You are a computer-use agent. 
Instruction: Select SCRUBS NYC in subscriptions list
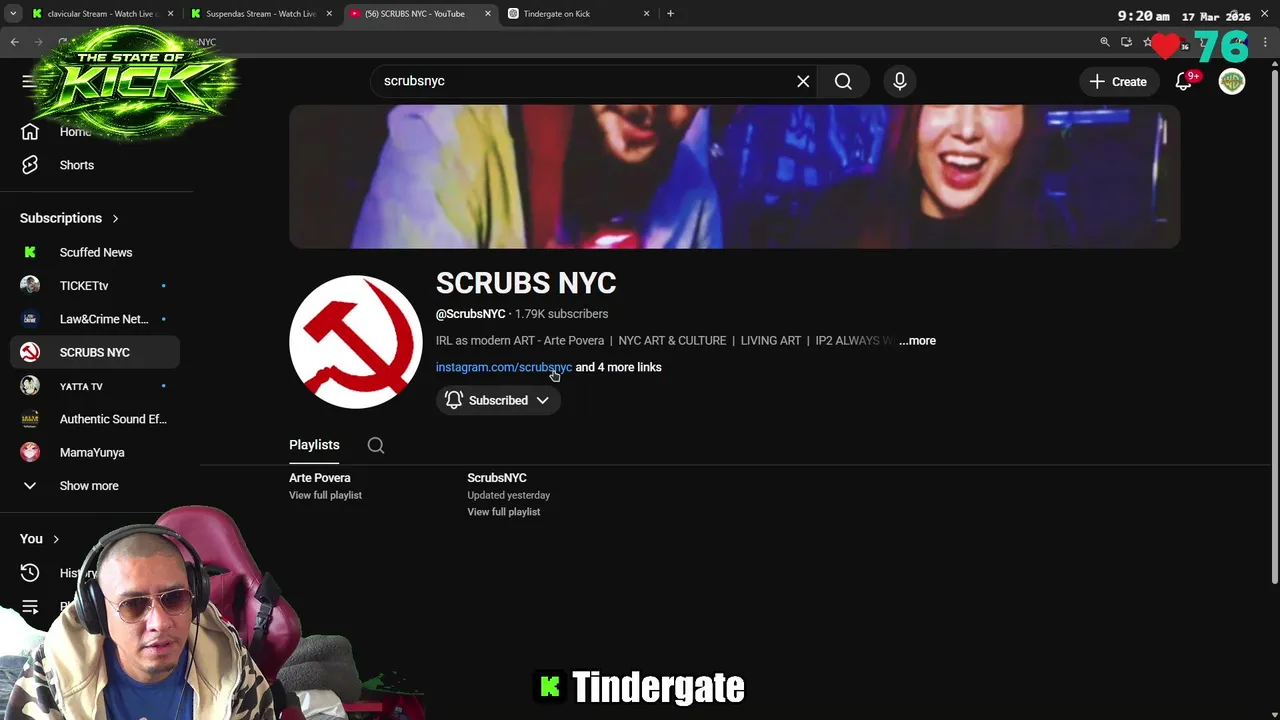[95, 352]
